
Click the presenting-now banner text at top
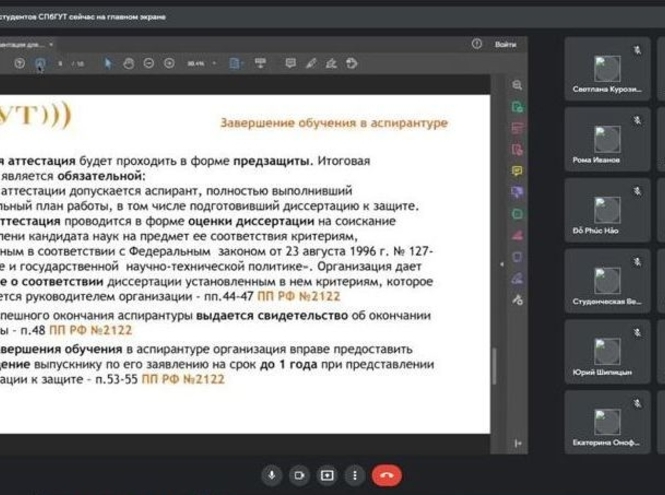click(83, 17)
